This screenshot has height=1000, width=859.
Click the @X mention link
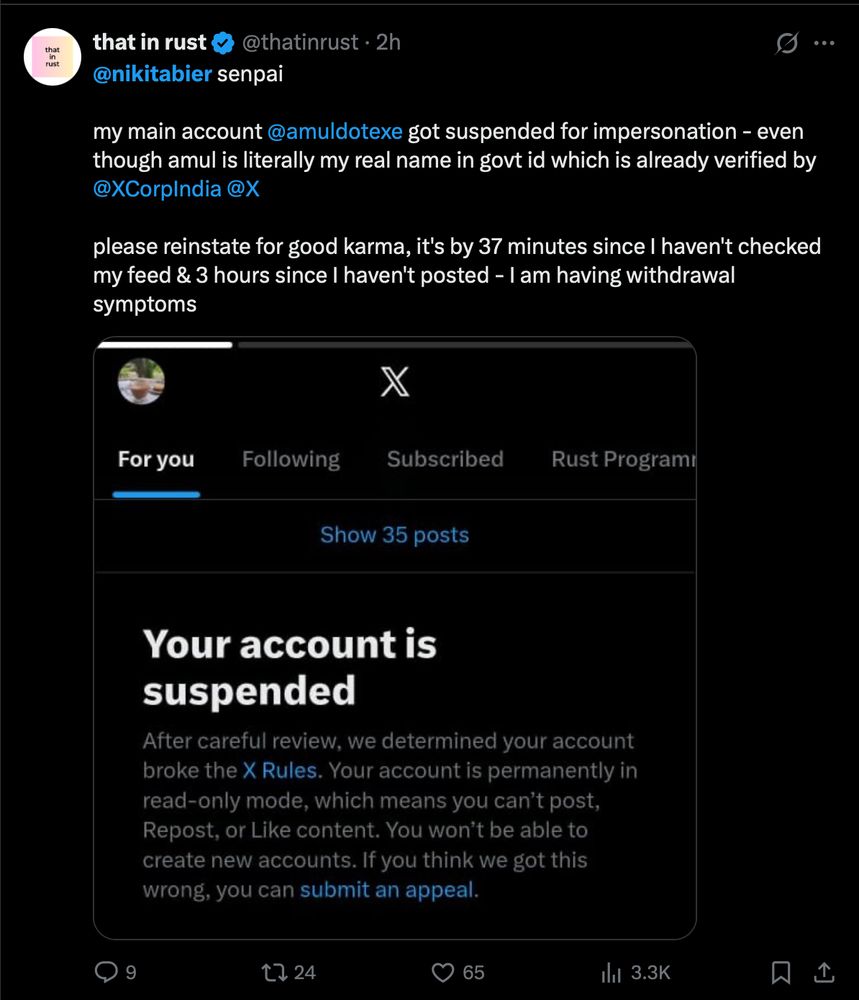(243, 189)
